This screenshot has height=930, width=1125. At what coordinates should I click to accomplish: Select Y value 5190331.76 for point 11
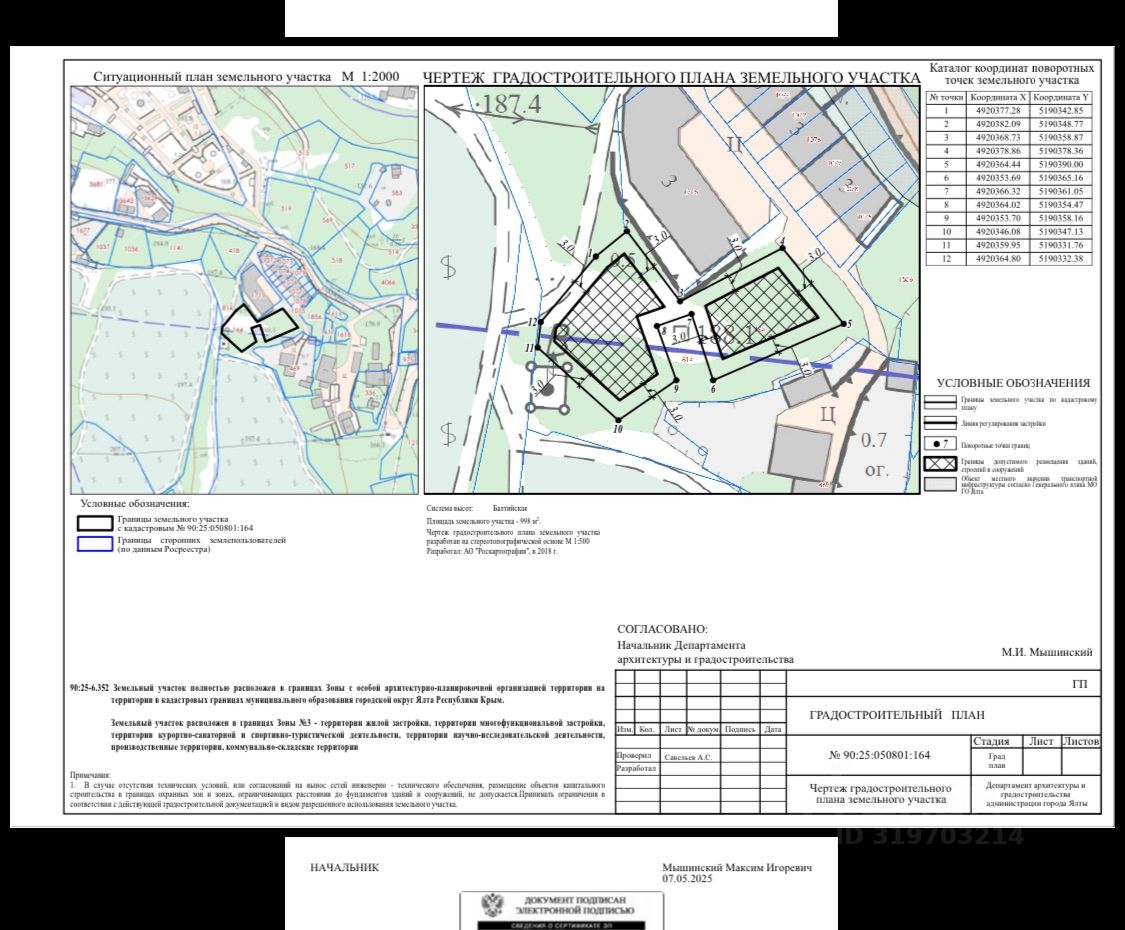click(x=1061, y=245)
